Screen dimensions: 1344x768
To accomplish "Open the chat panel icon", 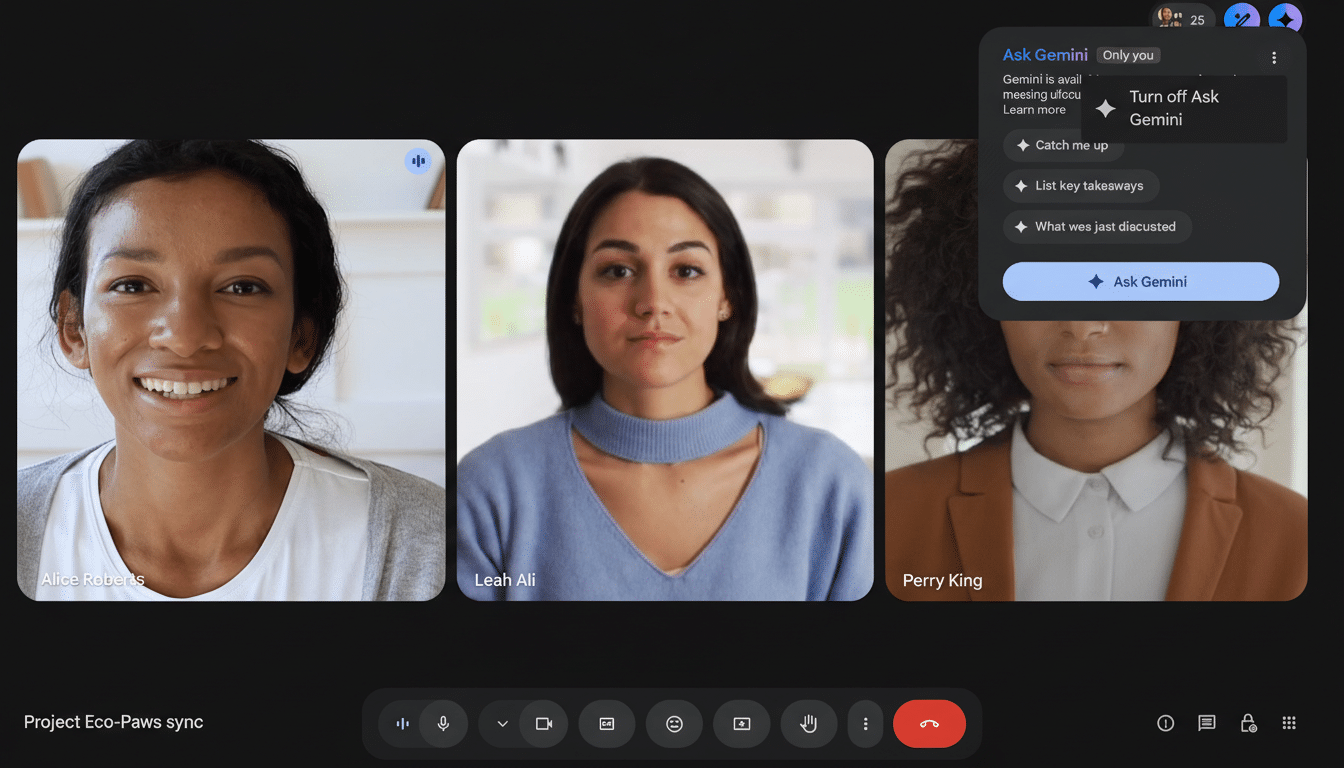I will (1206, 723).
